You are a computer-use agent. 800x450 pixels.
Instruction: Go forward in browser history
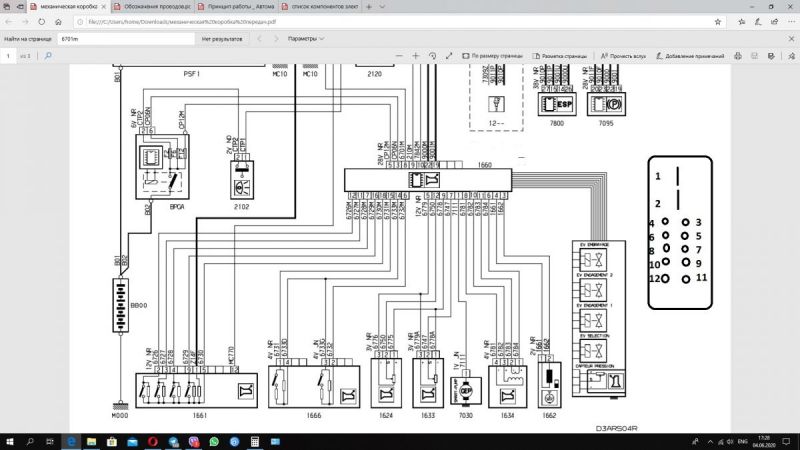tap(26, 22)
